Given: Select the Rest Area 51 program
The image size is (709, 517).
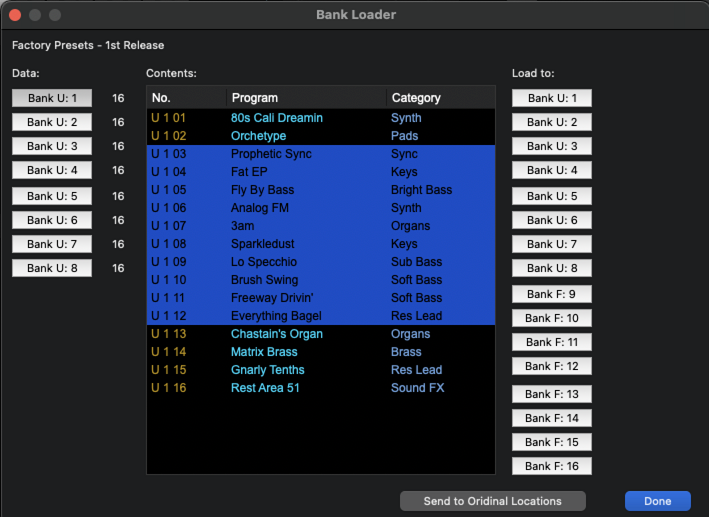Looking at the screenshot, I should (x=265, y=388).
